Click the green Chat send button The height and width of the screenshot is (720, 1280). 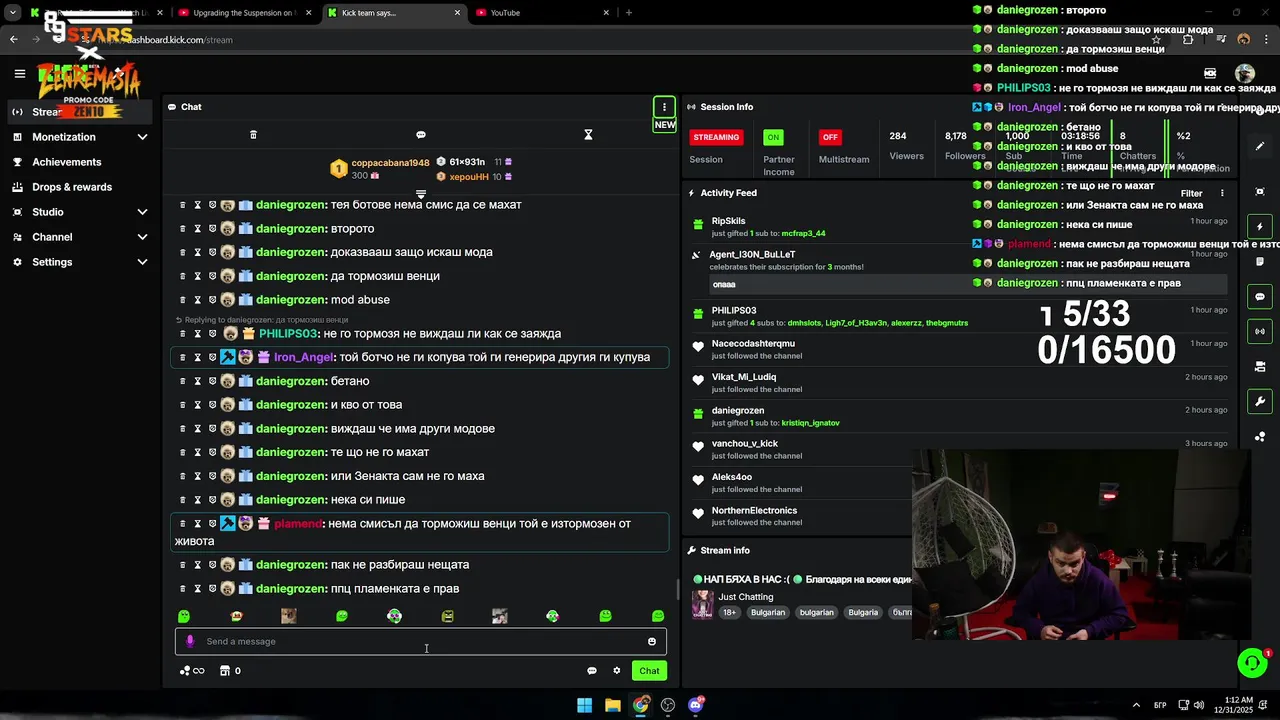click(x=650, y=671)
